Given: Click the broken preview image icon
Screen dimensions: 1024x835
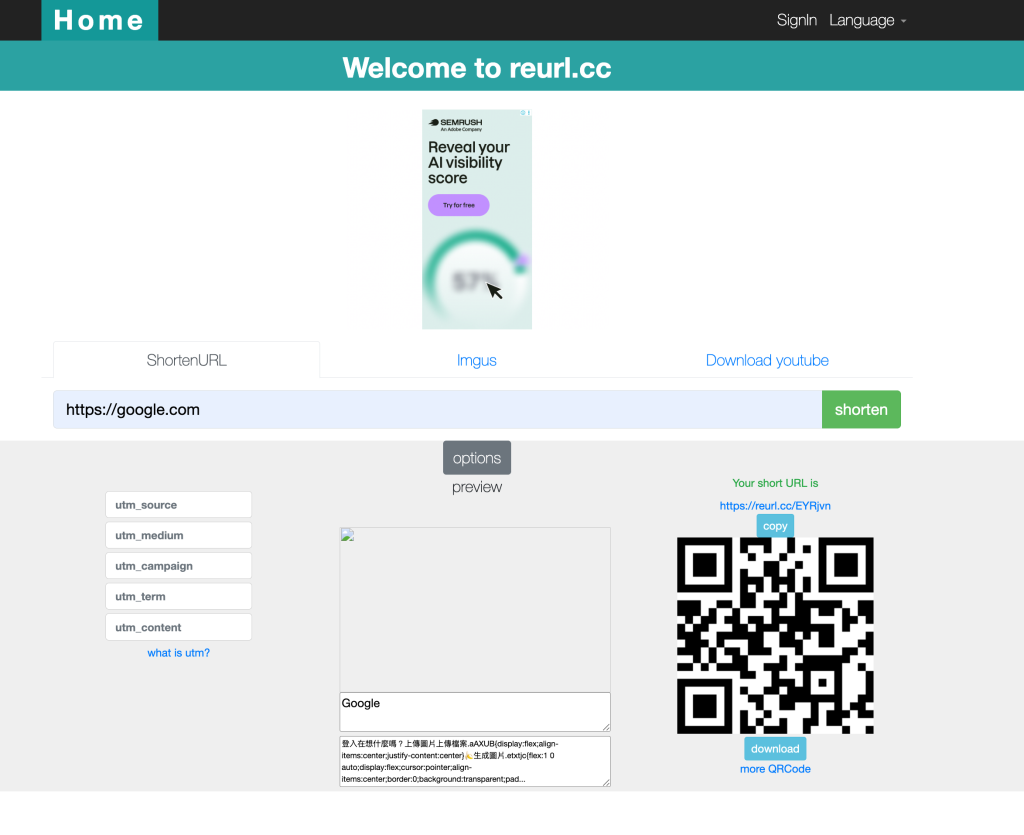Looking at the screenshot, I should click(347, 535).
